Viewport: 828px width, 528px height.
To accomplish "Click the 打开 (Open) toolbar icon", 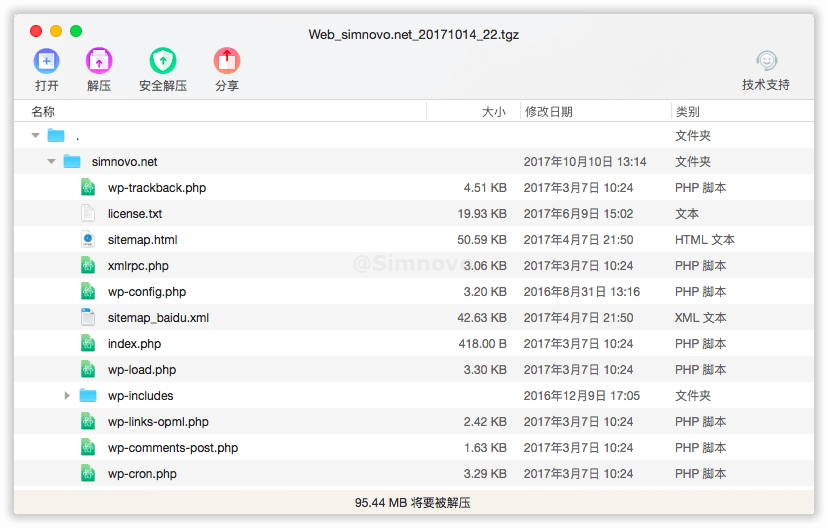I will tap(46, 61).
